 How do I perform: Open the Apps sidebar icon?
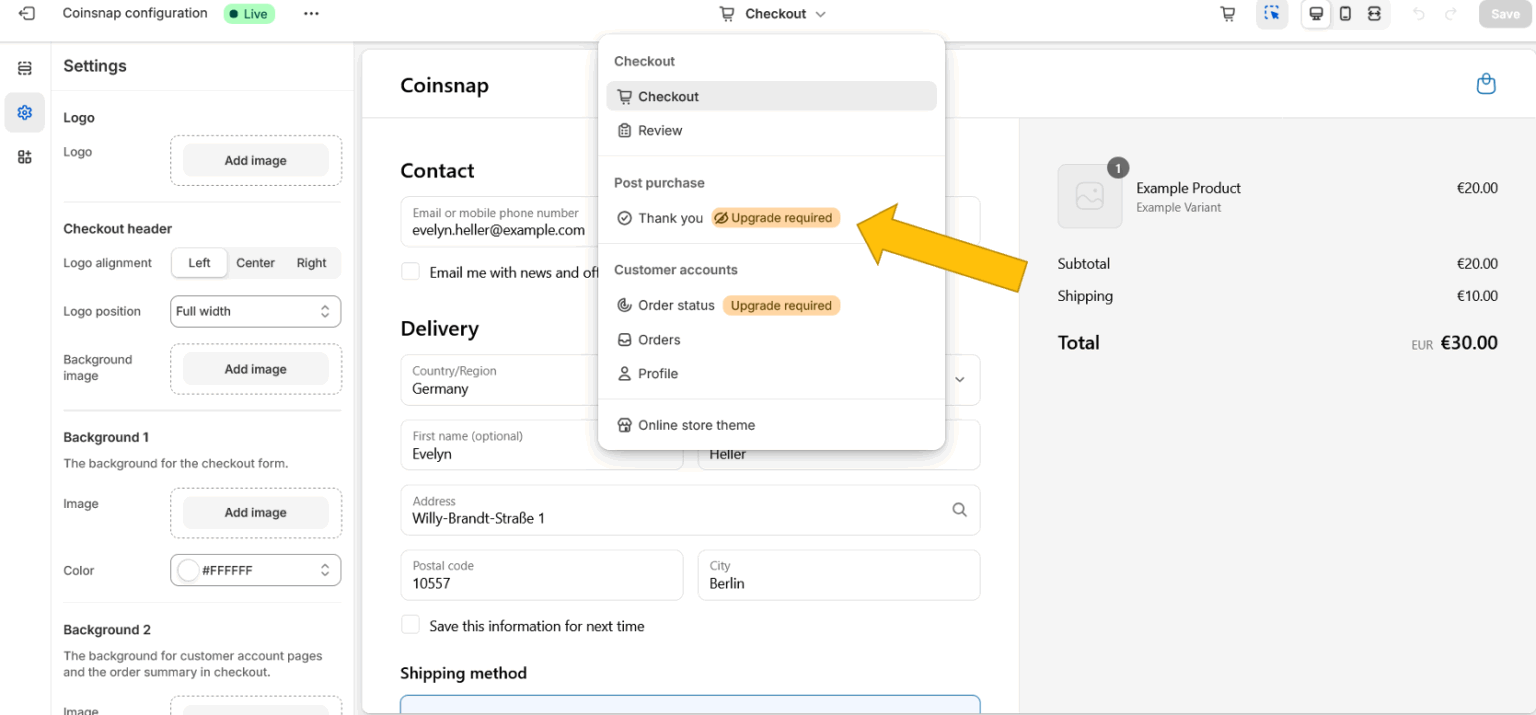coord(25,157)
